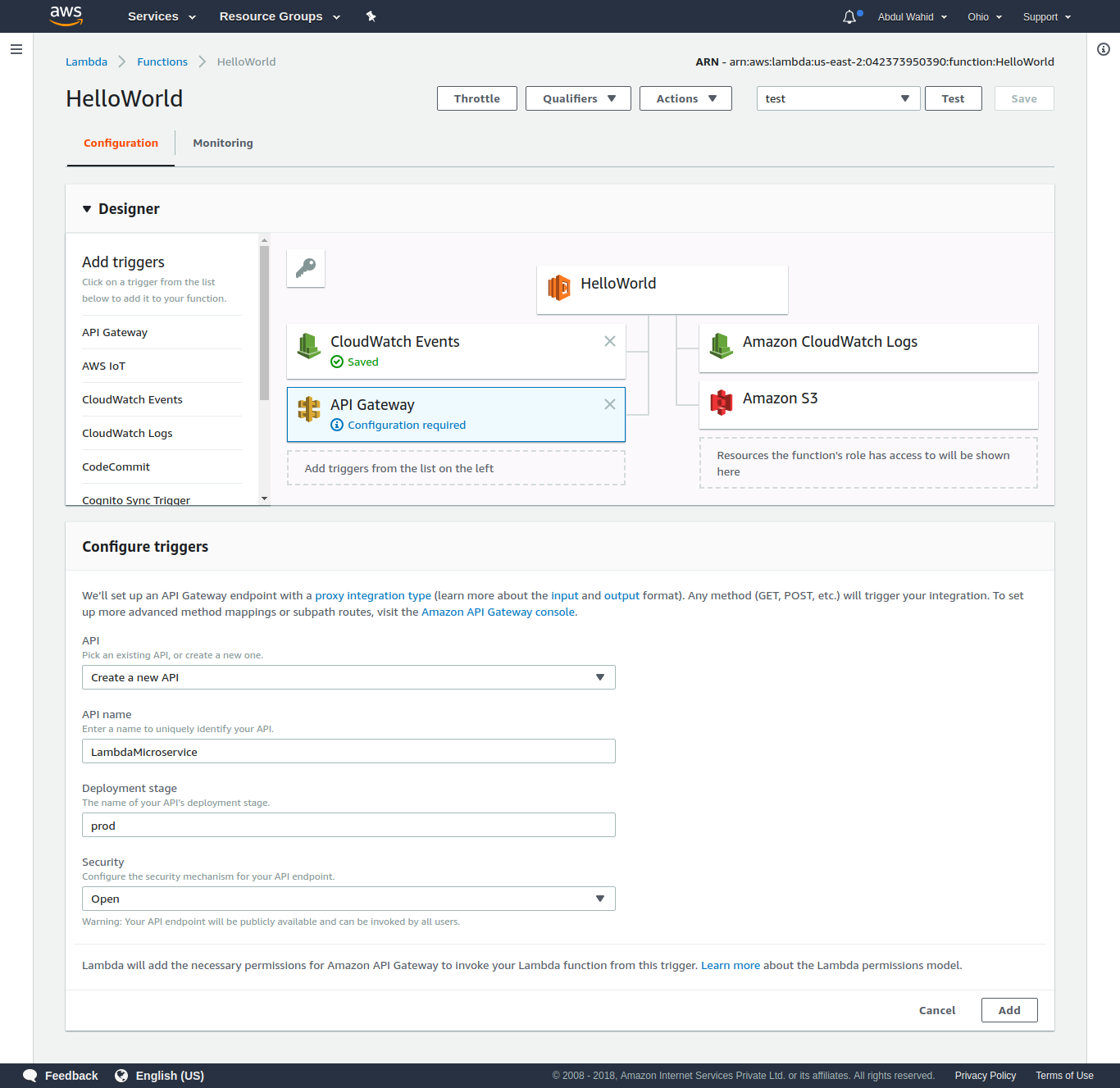The image size is (1120, 1088).
Task: Click the triggers list scrollbar thumb
Action: point(264,323)
